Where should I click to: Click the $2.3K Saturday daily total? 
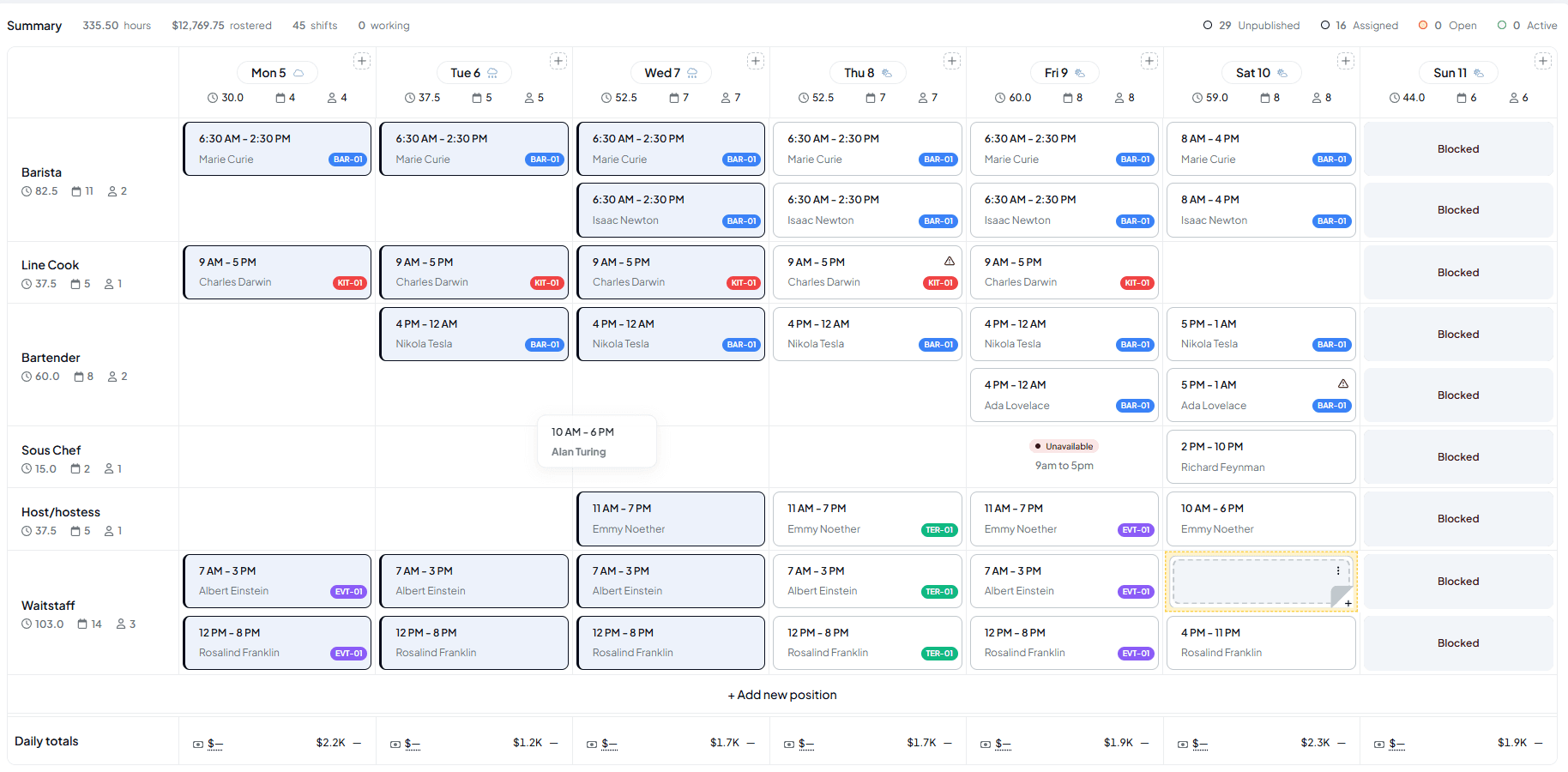1314,743
